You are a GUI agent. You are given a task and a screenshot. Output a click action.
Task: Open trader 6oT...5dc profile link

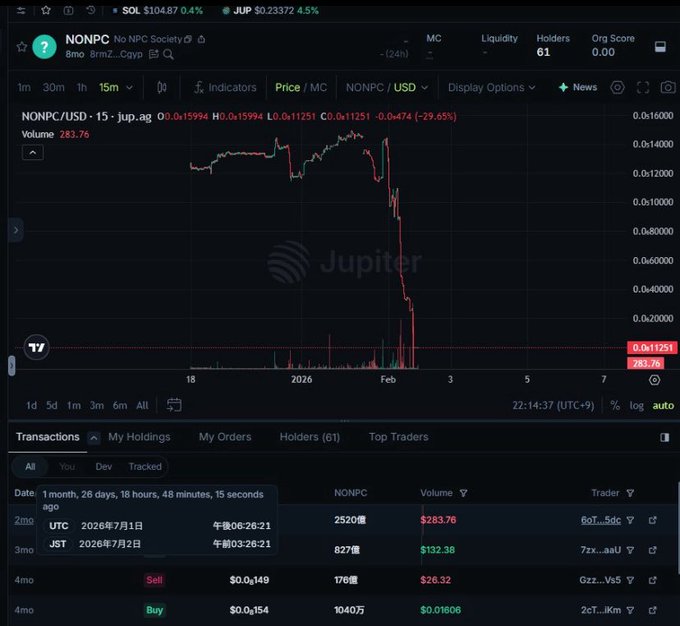coord(601,520)
